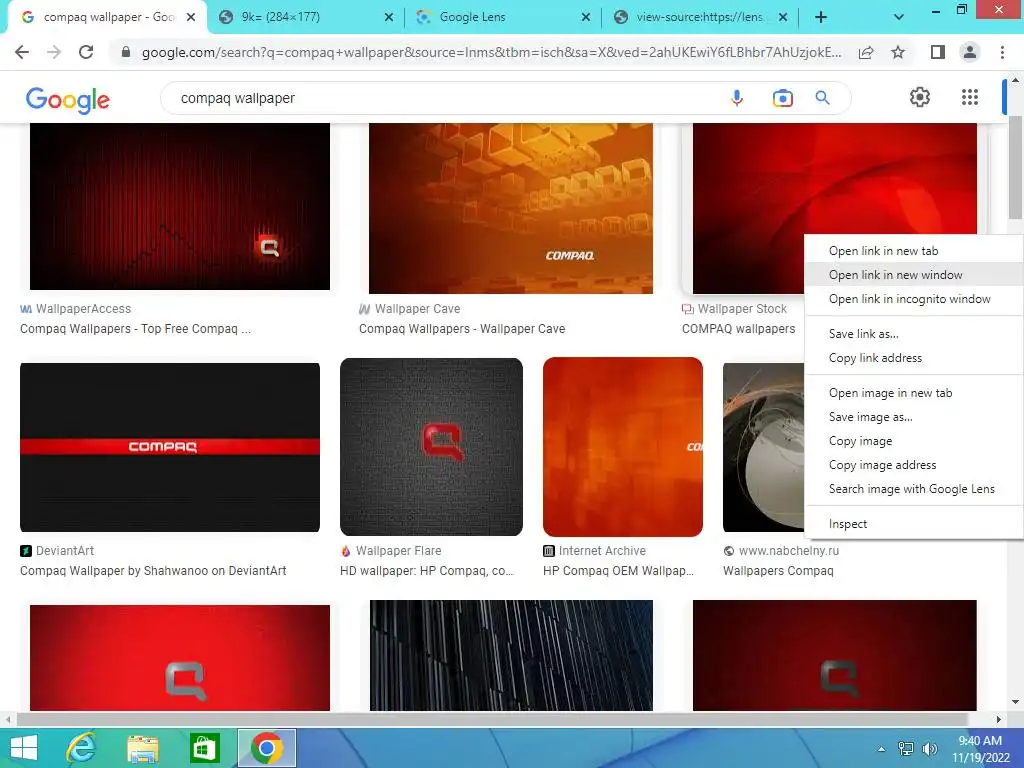The height and width of the screenshot is (768, 1024).
Task: Switch to the 9k= (284×177) tab
Action: [305, 17]
